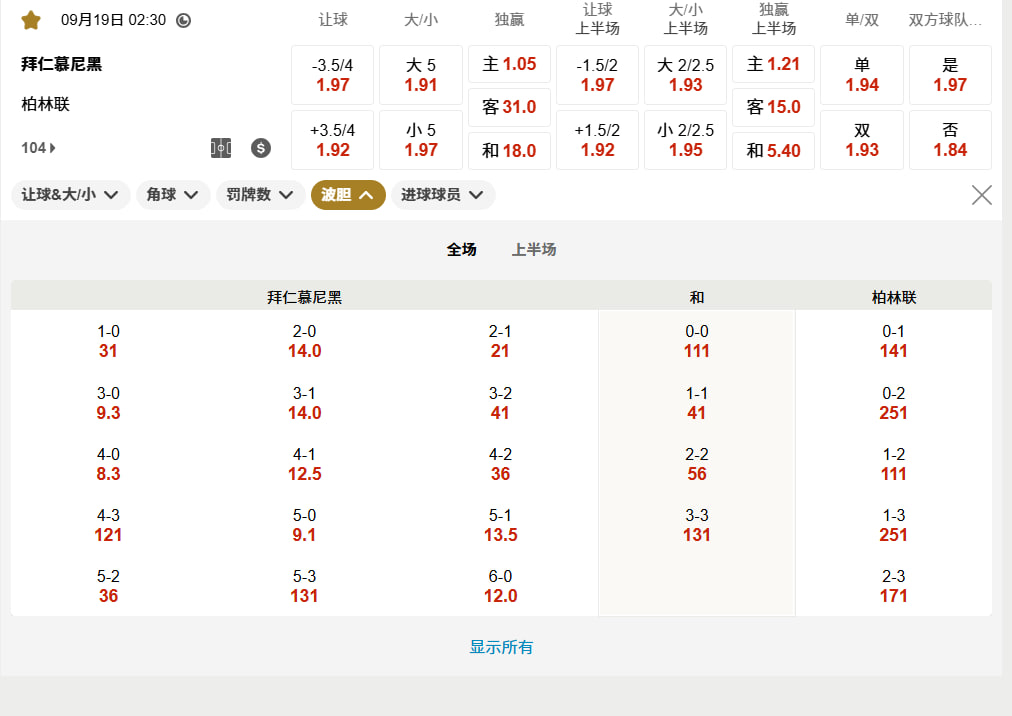Expand the 罚牌数 dropdown
The width and height of the screenshot is (1012, 716).
(x=260, y=195)
